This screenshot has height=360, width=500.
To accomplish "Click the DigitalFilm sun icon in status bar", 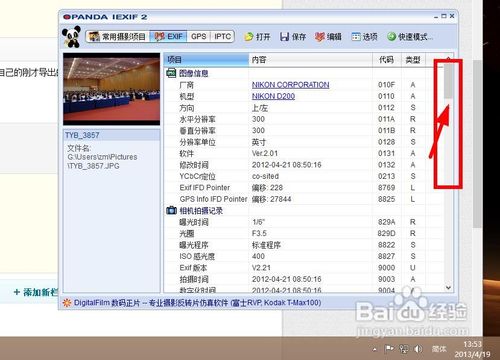I will tap(67, 303).
